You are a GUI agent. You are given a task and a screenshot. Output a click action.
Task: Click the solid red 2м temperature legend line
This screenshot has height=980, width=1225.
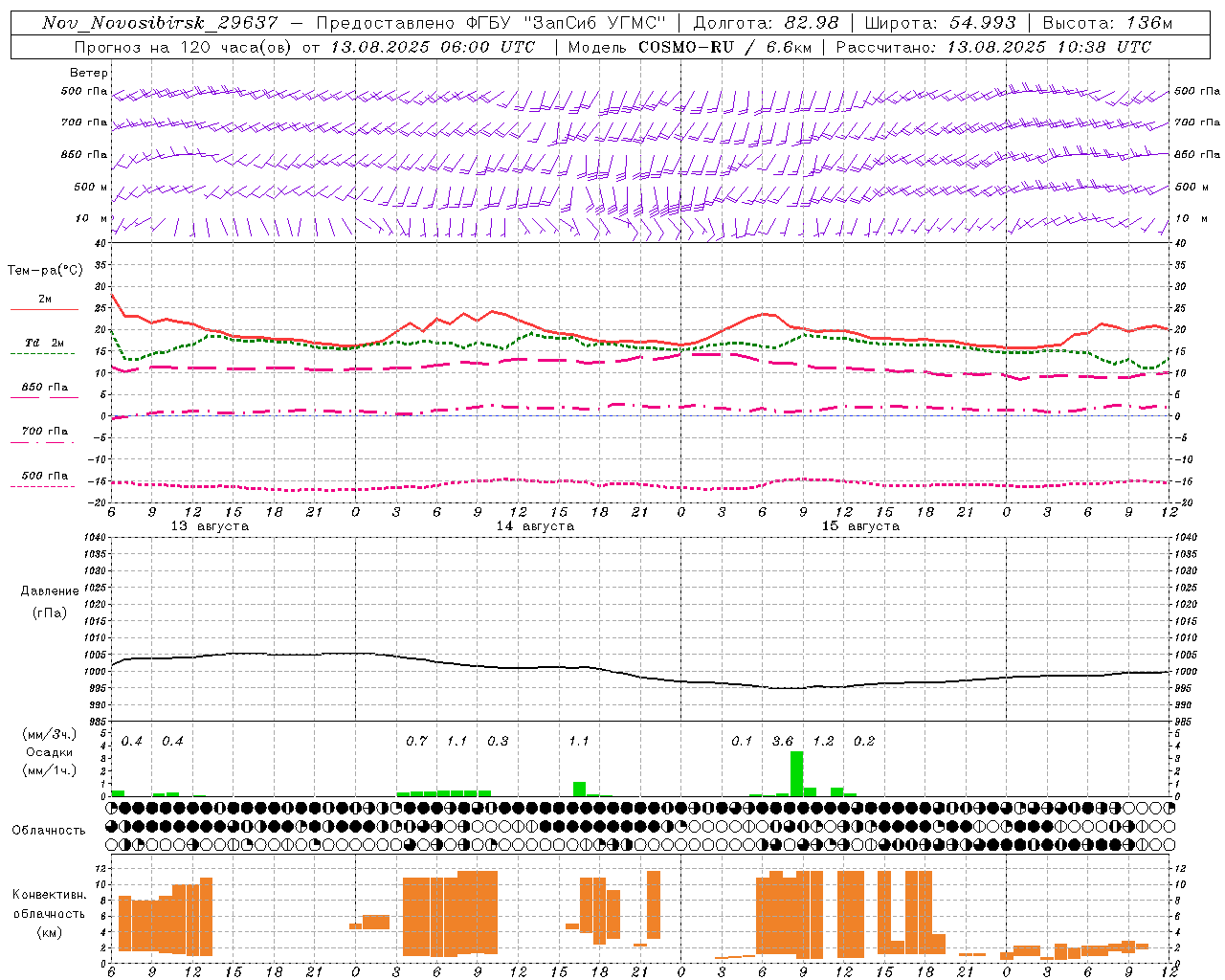[x=44, y=310]
